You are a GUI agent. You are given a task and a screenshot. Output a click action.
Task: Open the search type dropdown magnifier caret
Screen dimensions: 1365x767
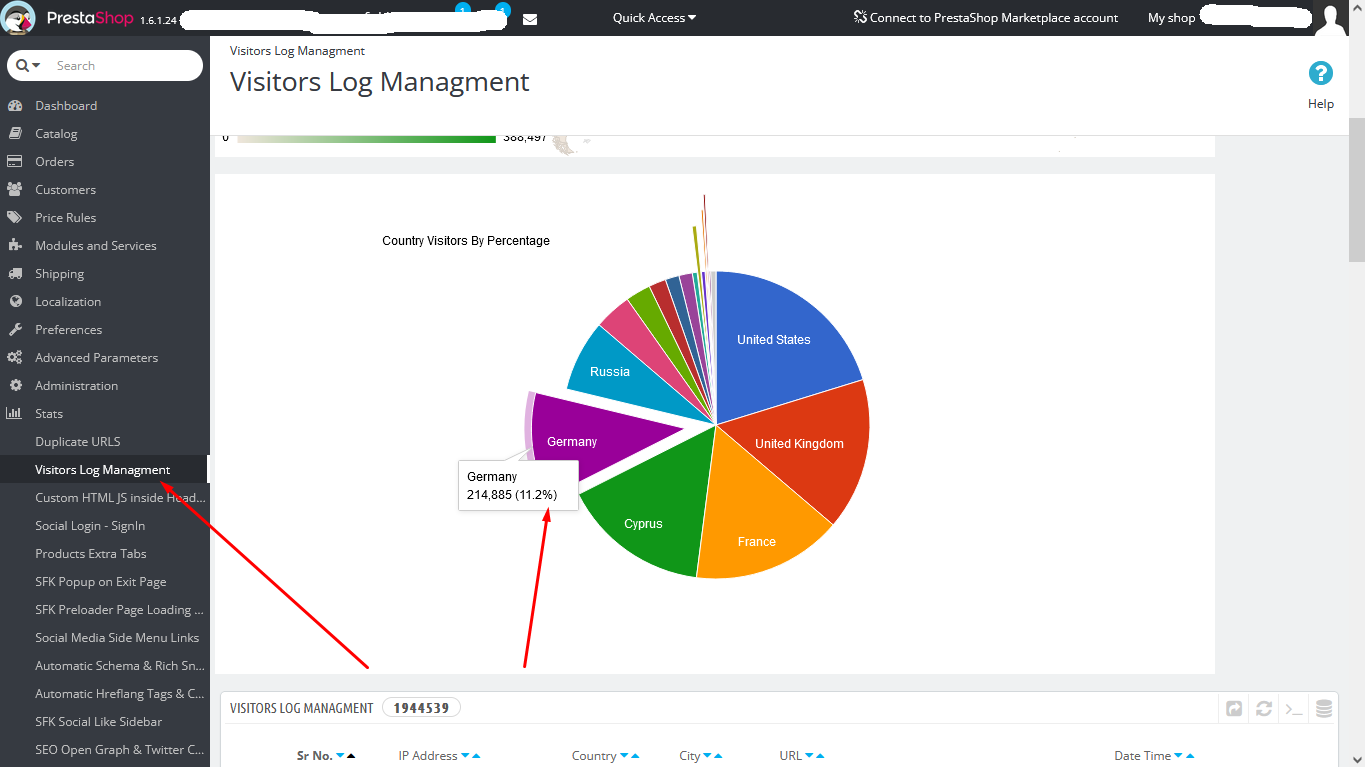point(28,66)
